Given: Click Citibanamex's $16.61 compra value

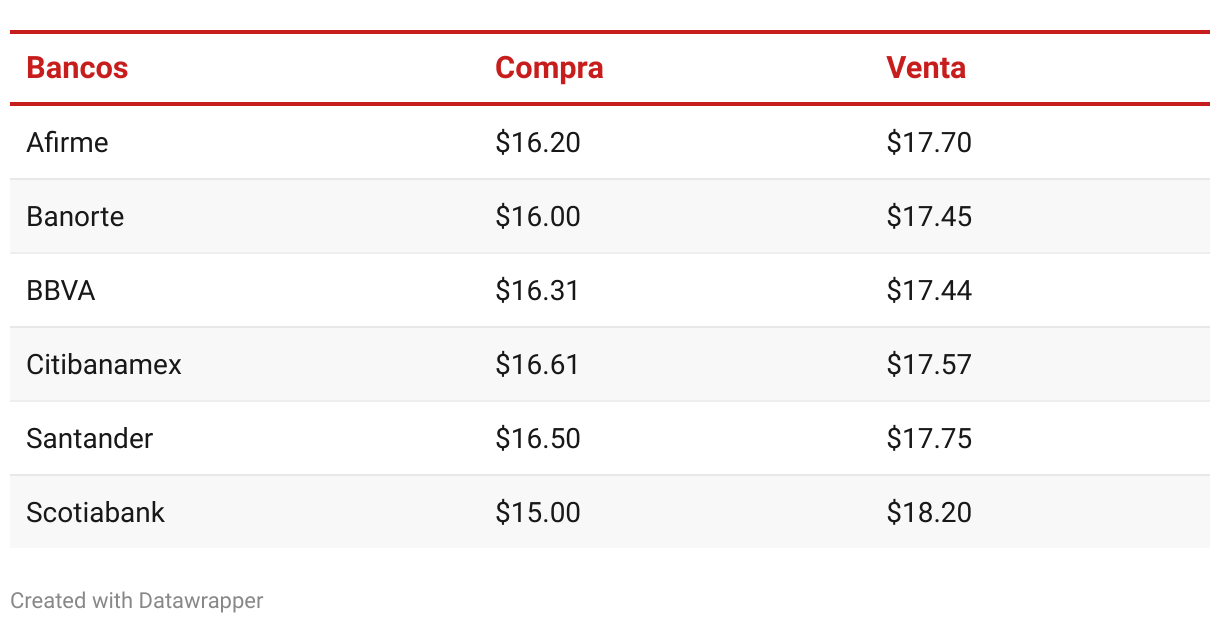Looking at the screenshot, I should 537,364.
